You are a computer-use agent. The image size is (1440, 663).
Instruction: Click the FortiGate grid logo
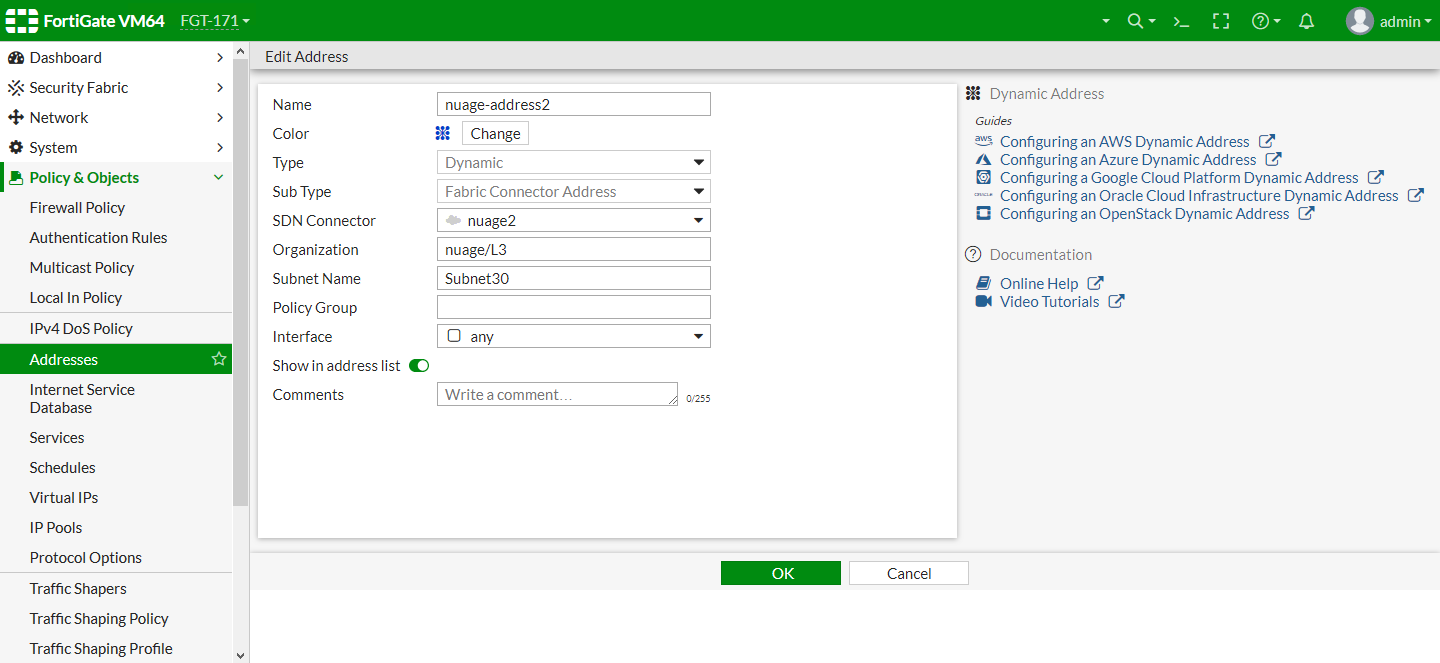21,20
